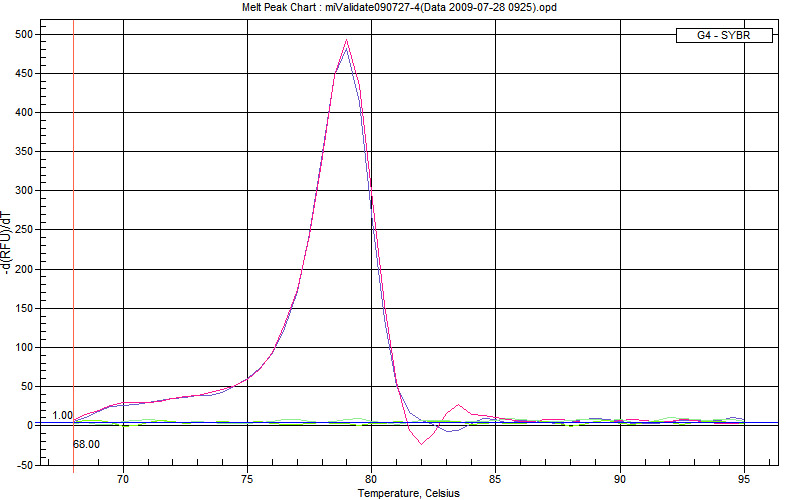Click the 70 x-axis tick label
800x500 pixels.
[123, 479]
